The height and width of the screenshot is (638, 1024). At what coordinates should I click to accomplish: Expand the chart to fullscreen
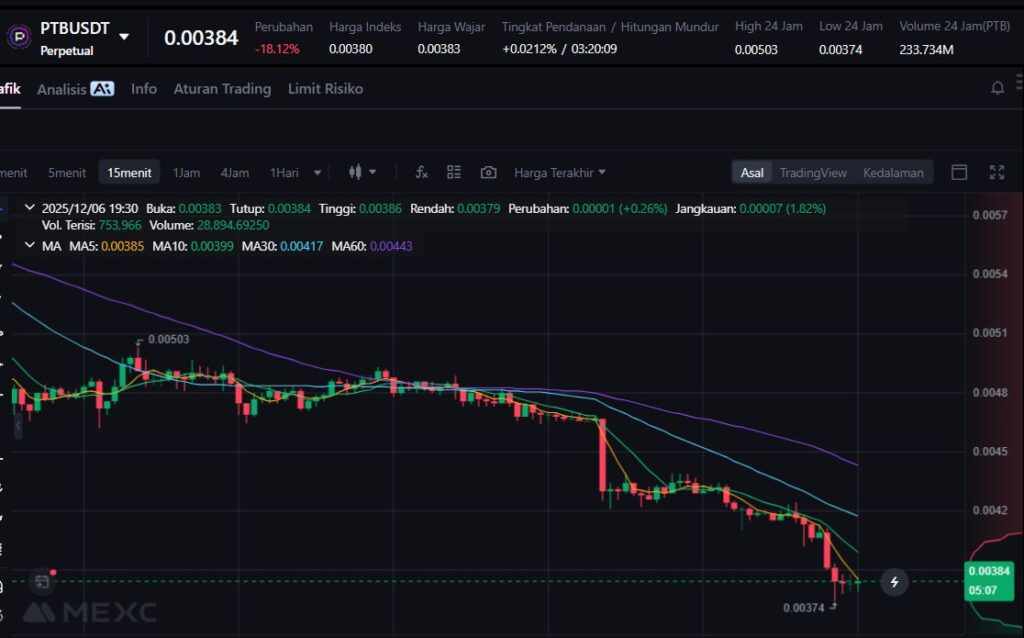pos(996,172)
